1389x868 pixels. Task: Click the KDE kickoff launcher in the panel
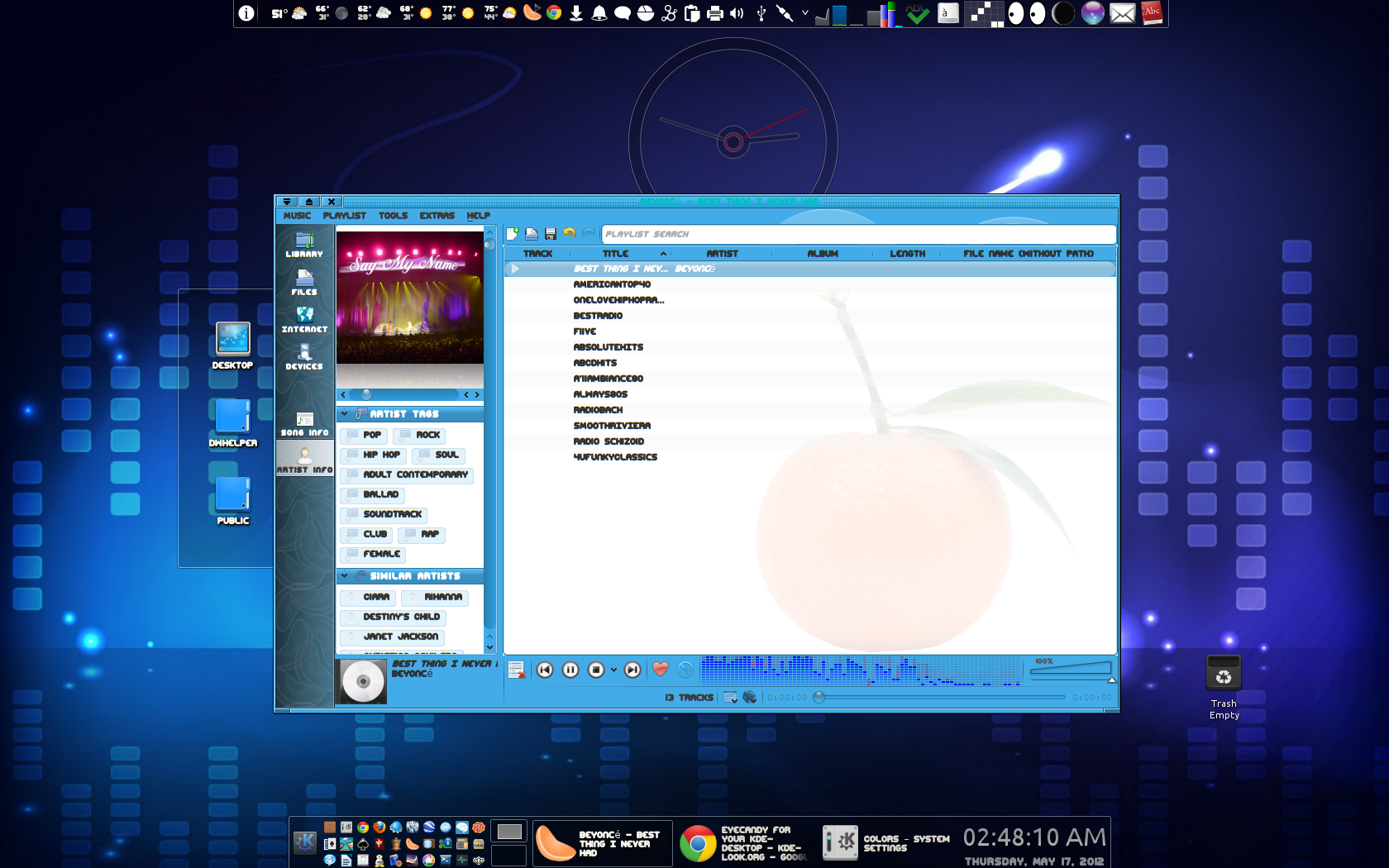click(305, 842)
